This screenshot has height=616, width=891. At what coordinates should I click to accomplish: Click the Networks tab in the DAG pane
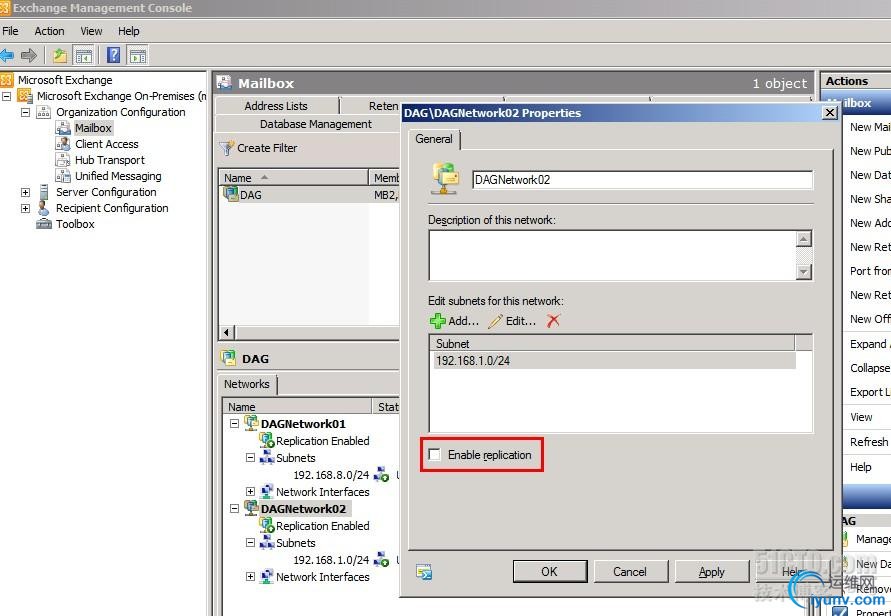tap(247, 384)
